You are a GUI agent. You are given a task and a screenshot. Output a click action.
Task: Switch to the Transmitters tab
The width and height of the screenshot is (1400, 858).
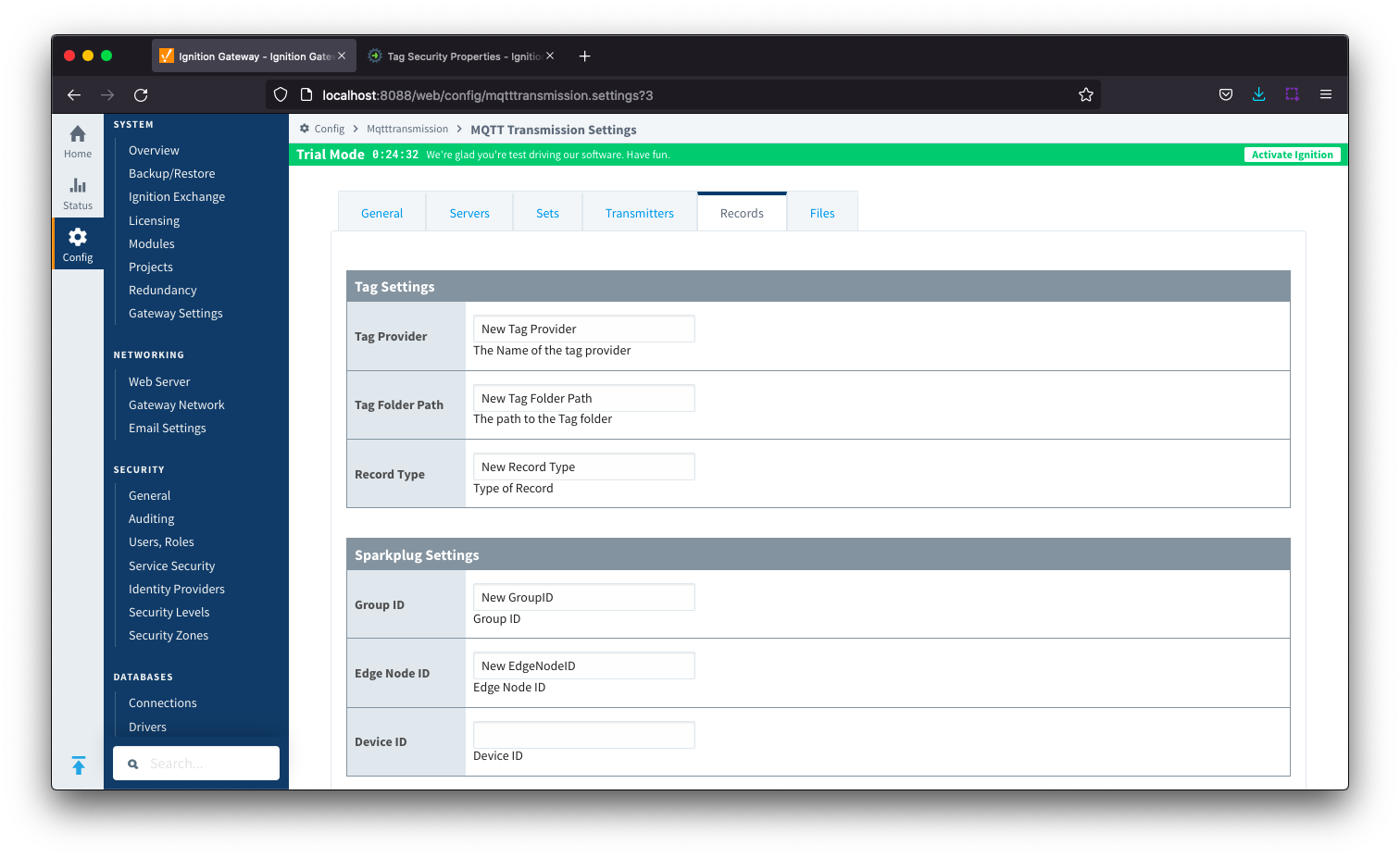pos(640,213)
